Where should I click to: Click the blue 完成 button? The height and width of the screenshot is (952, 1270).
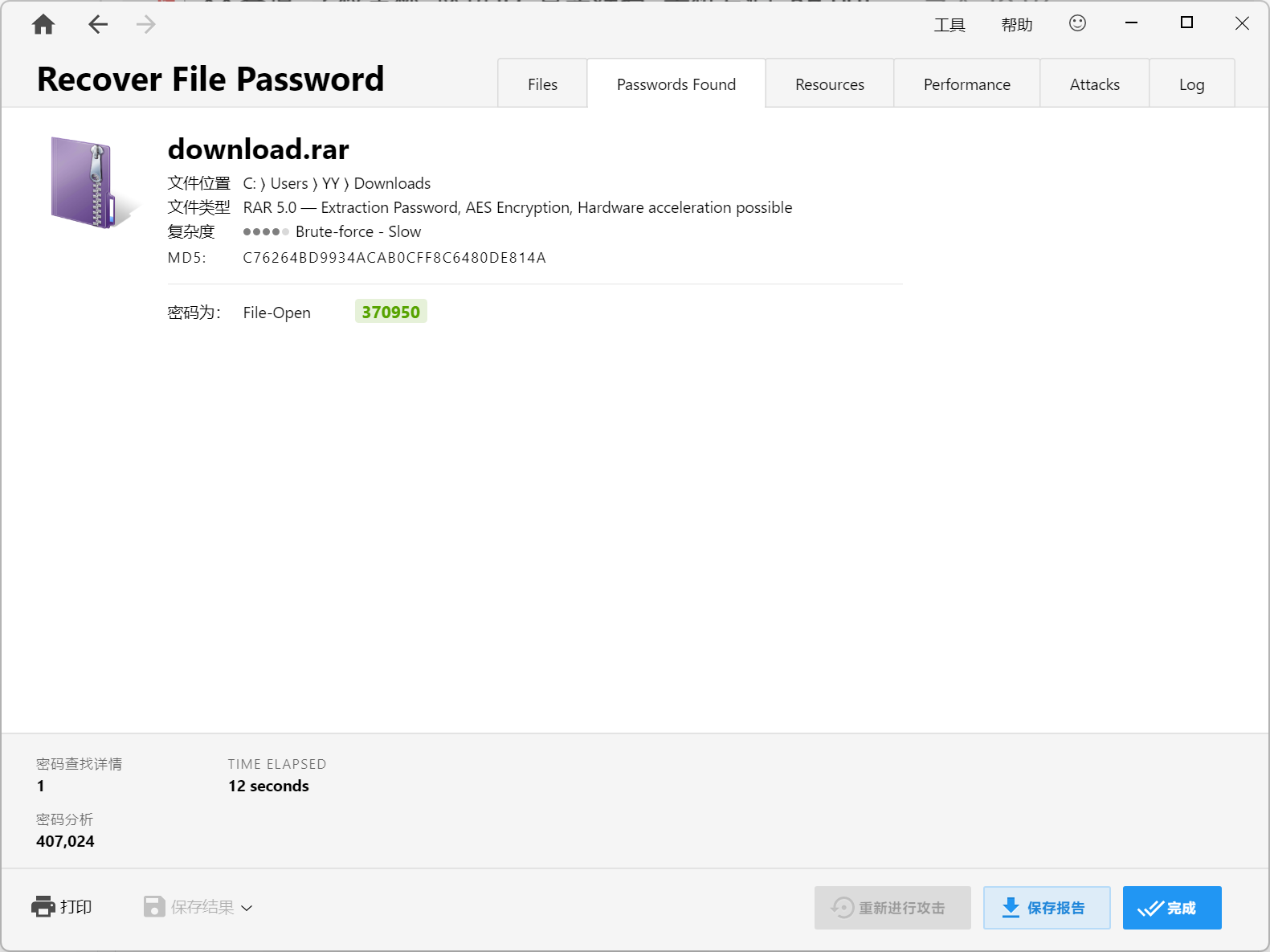coord(1172,908)
